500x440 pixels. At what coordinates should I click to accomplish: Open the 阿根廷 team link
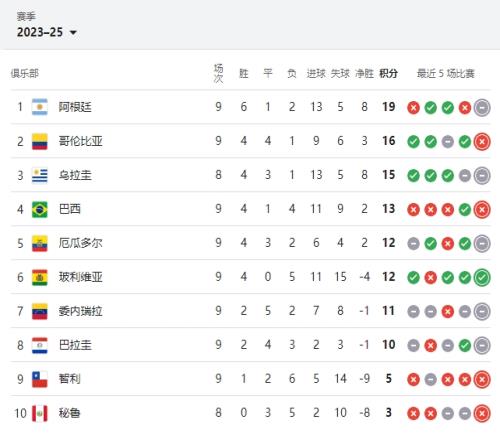(75, 107)
